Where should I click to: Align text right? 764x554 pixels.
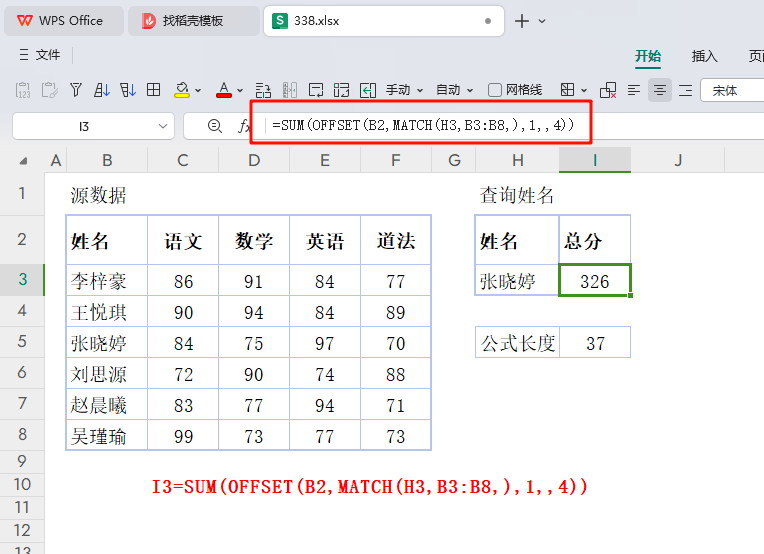pyautogui.click(x=686, y=90)
